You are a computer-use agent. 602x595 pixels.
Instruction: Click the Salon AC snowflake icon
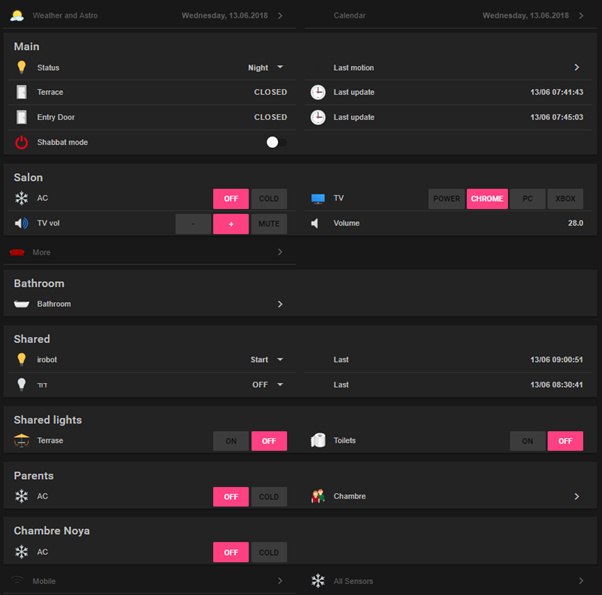click(22, 198)
